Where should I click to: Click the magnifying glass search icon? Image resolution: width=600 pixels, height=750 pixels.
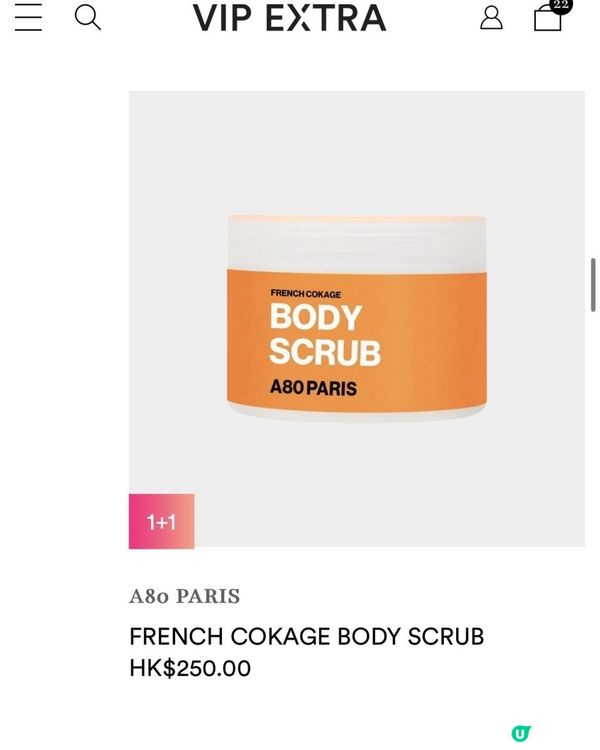88,18
